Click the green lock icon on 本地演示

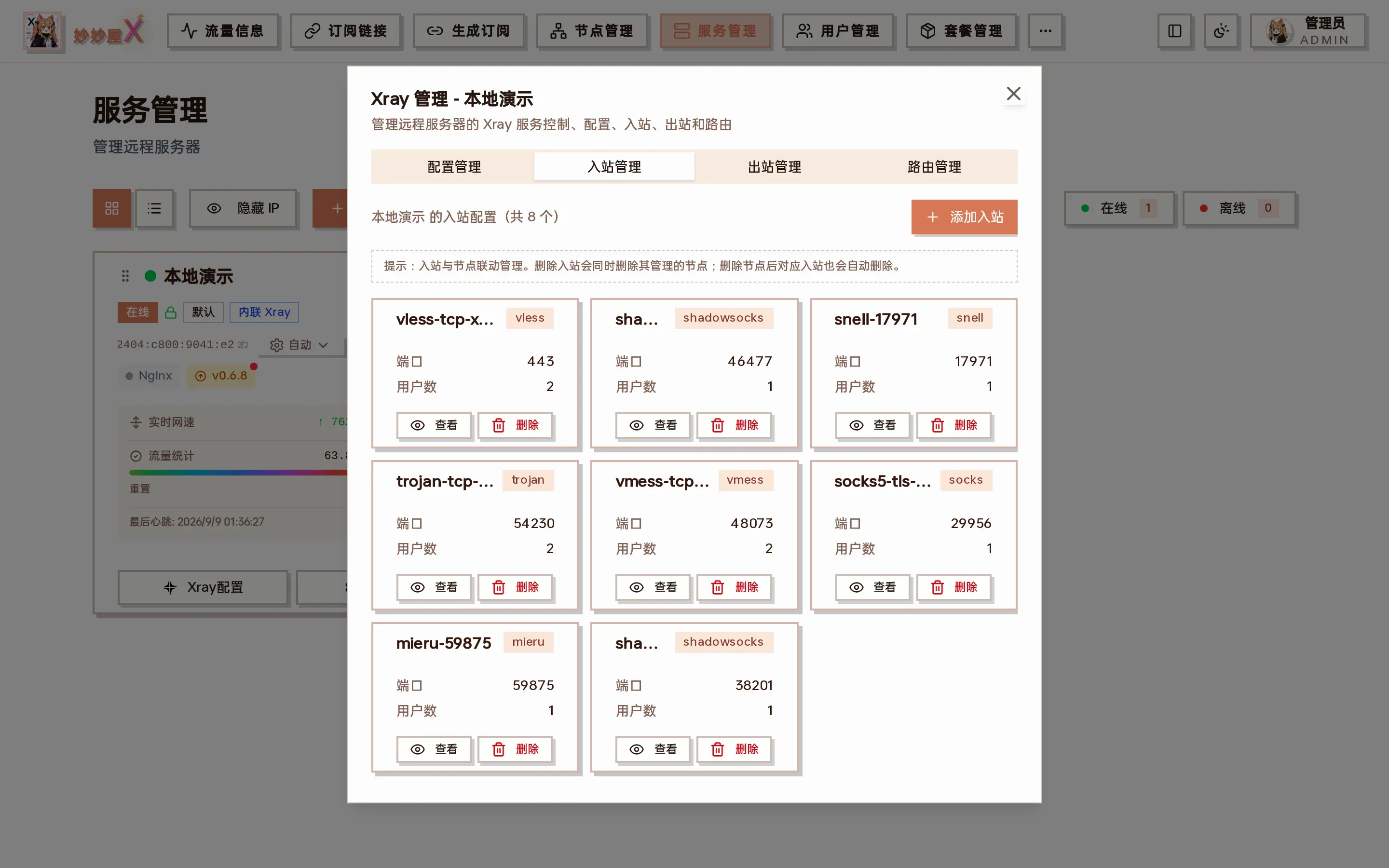point(170,312)
